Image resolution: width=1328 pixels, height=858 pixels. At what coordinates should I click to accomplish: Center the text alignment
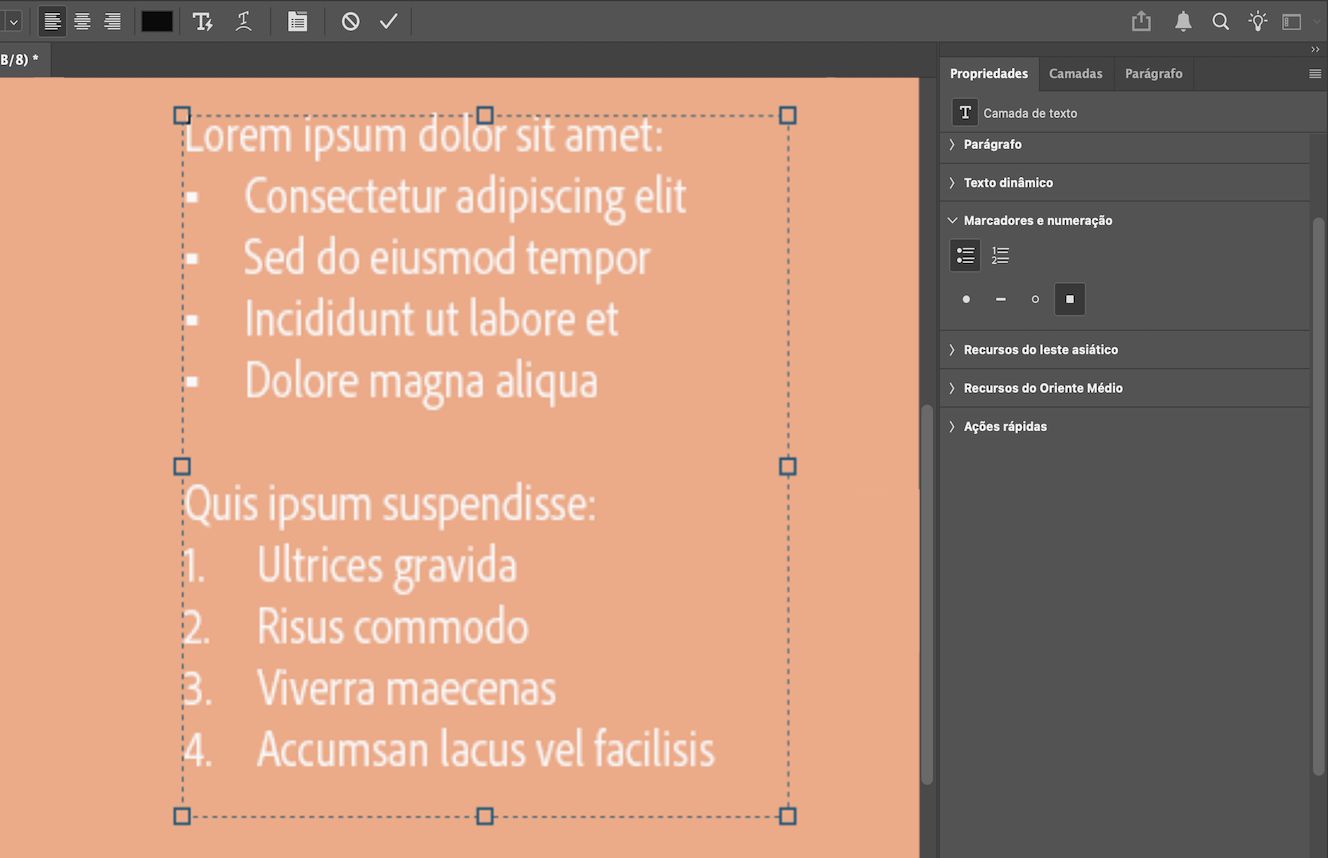(x=82, y=21)
